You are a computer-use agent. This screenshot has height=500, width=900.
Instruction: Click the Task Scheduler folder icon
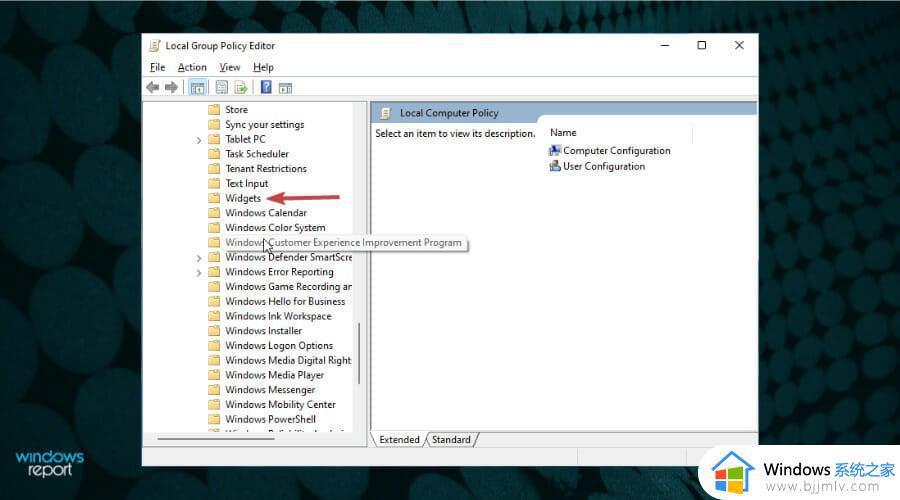click(214, 154)
